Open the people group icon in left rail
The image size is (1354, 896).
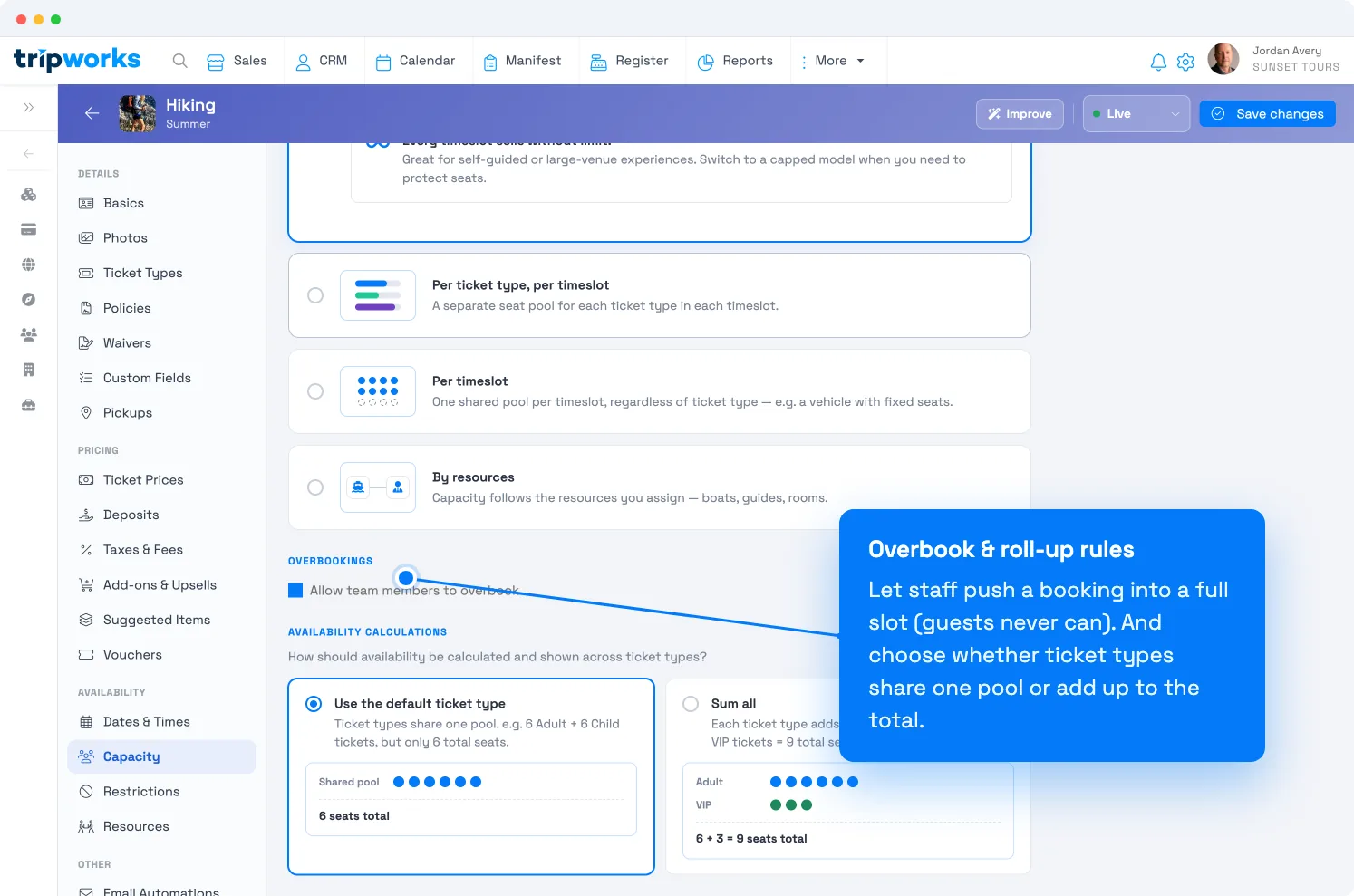coord(29,334)
